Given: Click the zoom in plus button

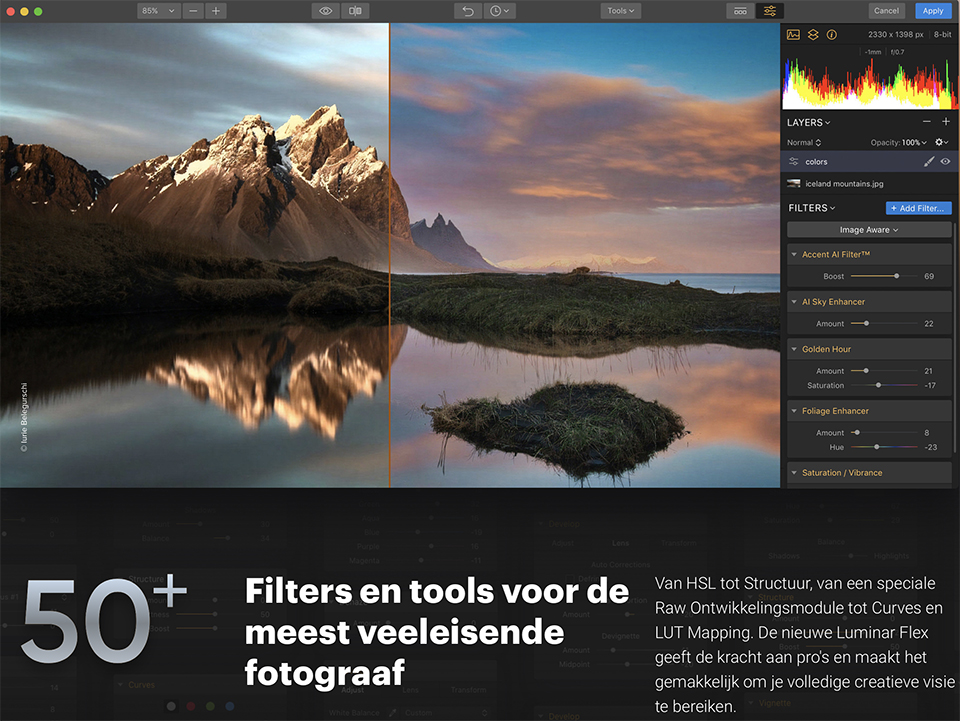Looking at the screenshot, I should click(x=216, y=11).
